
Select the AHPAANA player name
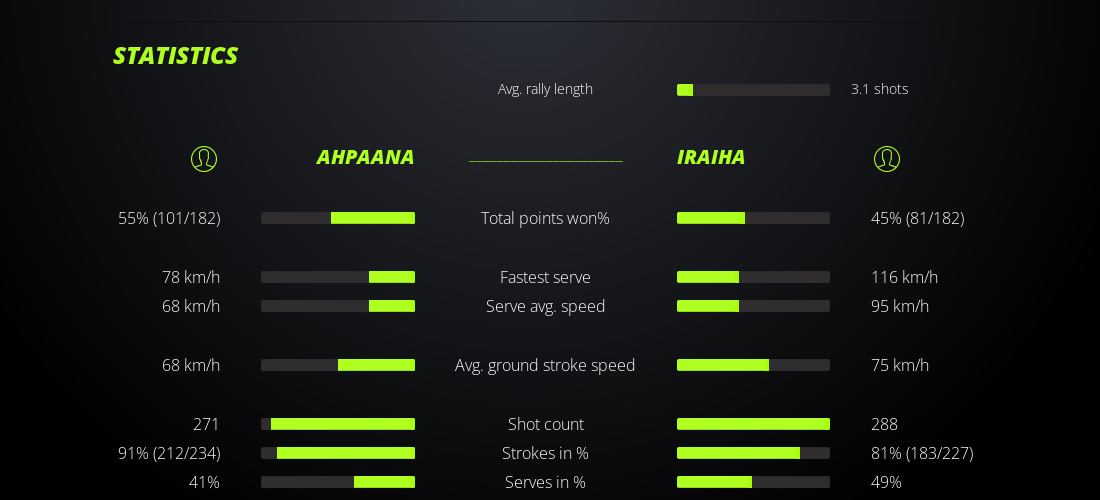365,157
